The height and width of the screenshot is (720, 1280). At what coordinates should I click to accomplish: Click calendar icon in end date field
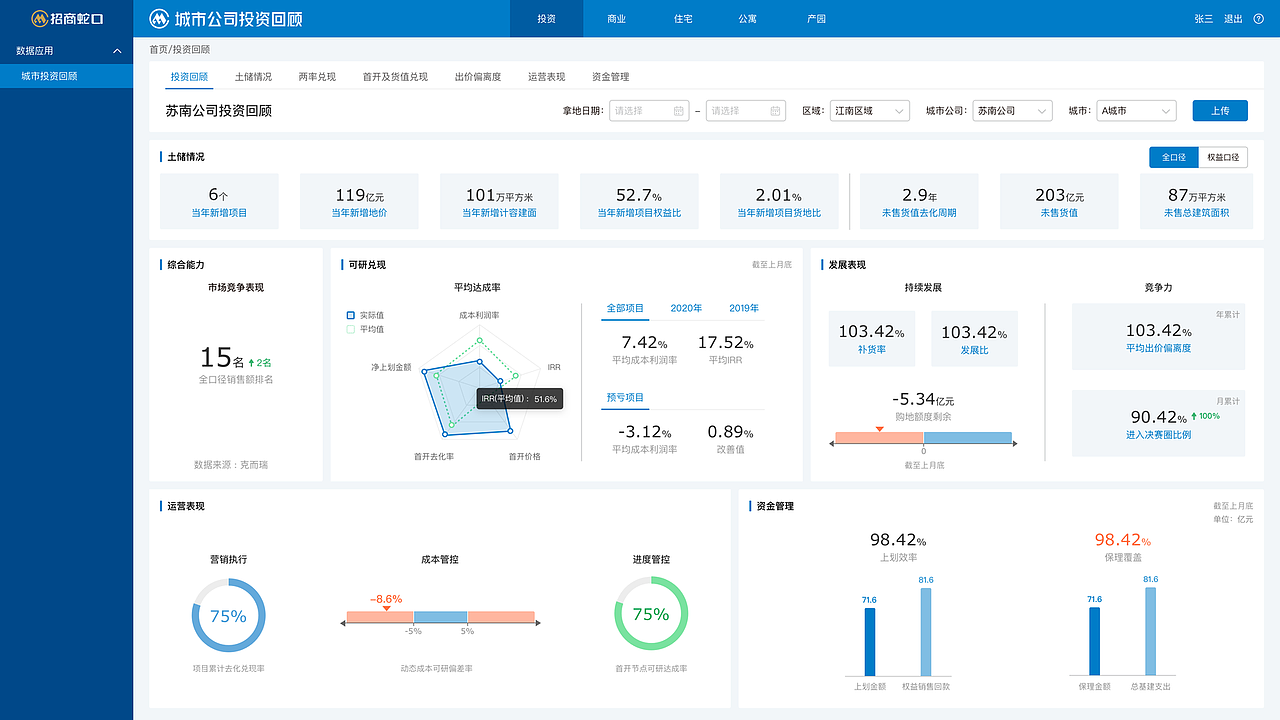(x=776, y=111)
